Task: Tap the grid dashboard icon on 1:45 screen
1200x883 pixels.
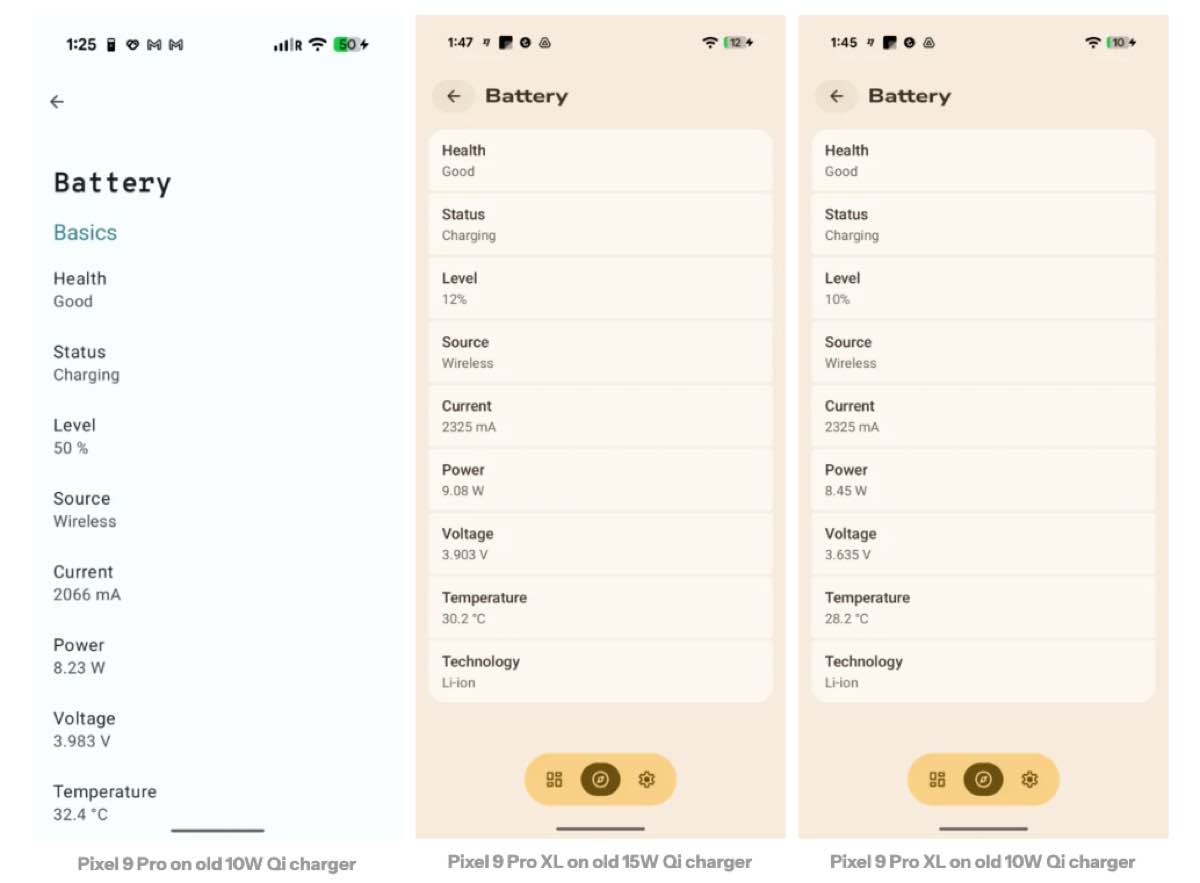Action: (x=937, y=780)
